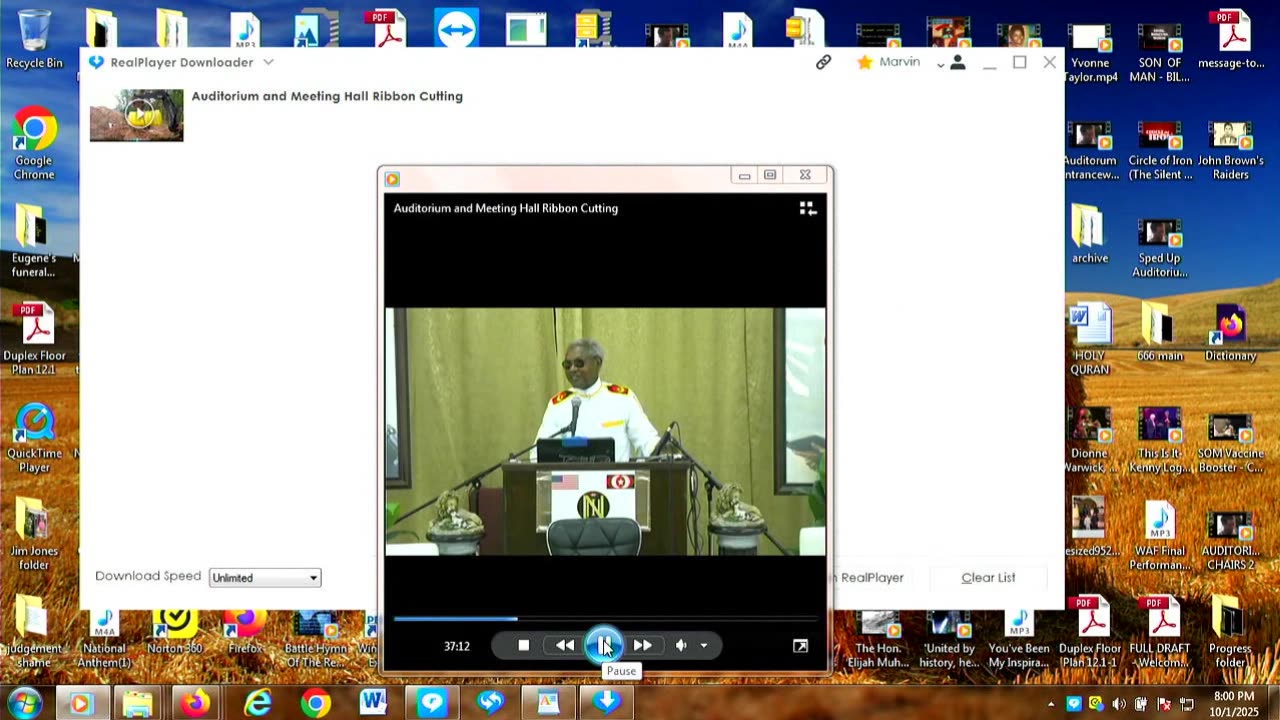Stop playback with the square stop button
The image size is (1280, 720).
coord(523,646)
